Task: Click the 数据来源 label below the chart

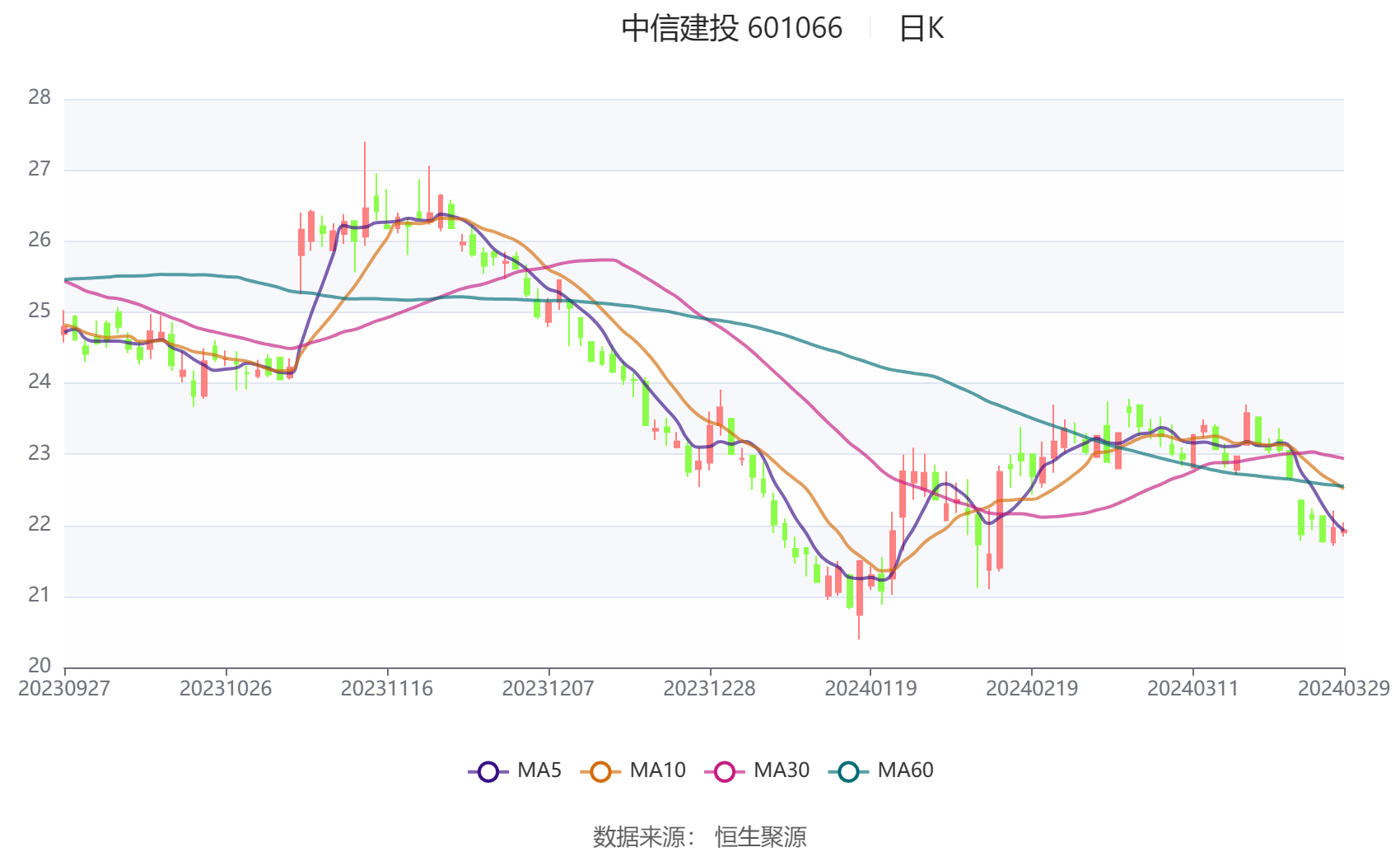Action: point(641,836)
